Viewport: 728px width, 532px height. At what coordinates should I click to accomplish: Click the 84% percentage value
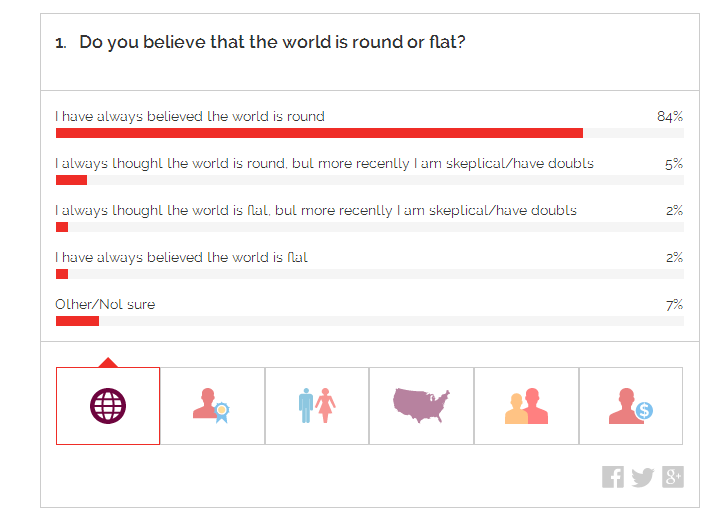[669, 116]
